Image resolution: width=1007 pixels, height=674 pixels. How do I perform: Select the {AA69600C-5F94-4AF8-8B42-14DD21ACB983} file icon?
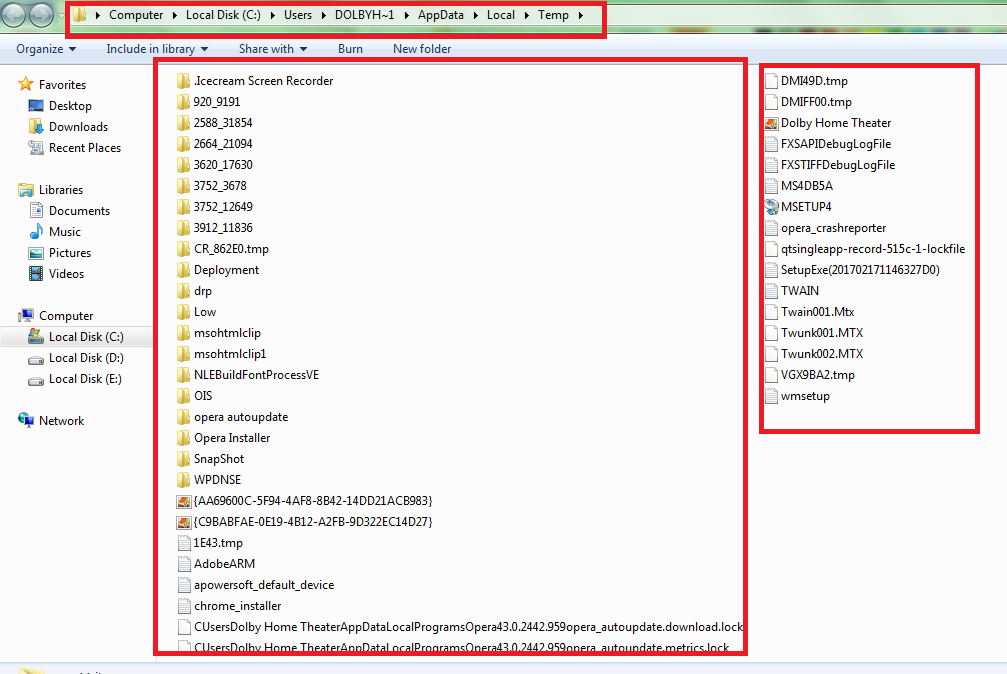tap(183, 501)
